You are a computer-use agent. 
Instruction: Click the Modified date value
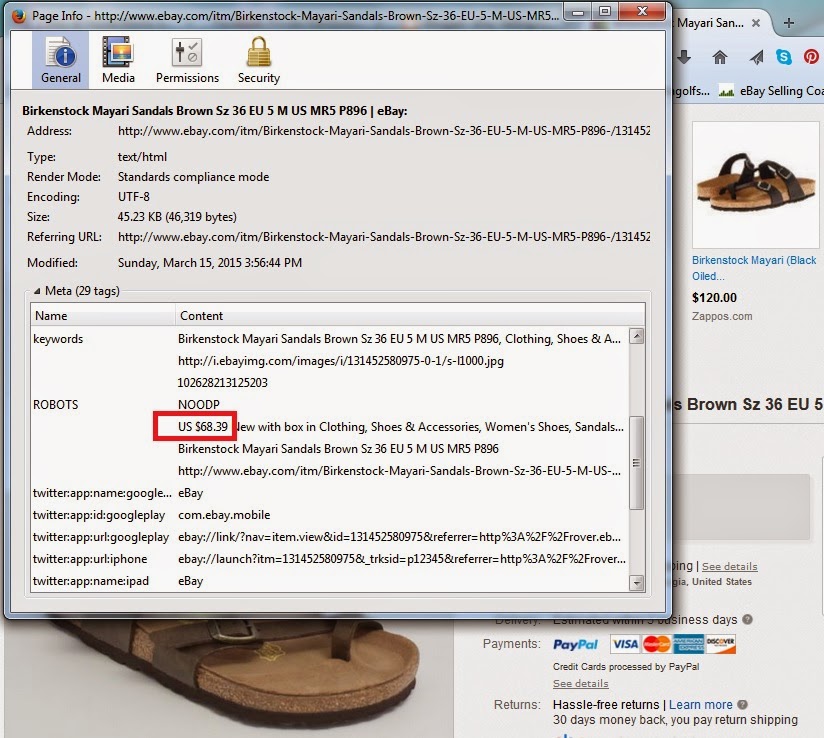(210, 263)
